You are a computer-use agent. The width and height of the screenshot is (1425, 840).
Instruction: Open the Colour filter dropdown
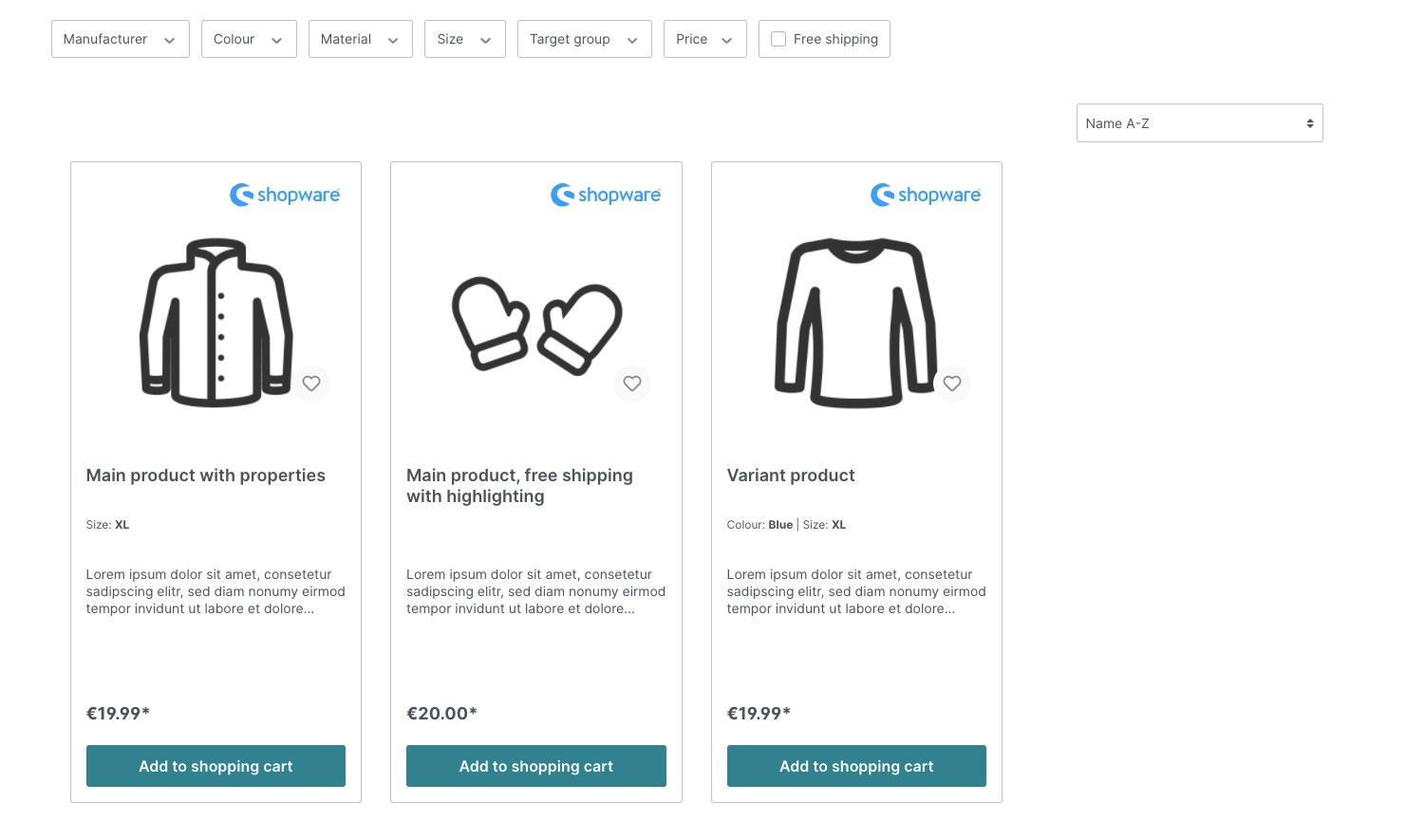pyautogui.click(x=249, y=39)
